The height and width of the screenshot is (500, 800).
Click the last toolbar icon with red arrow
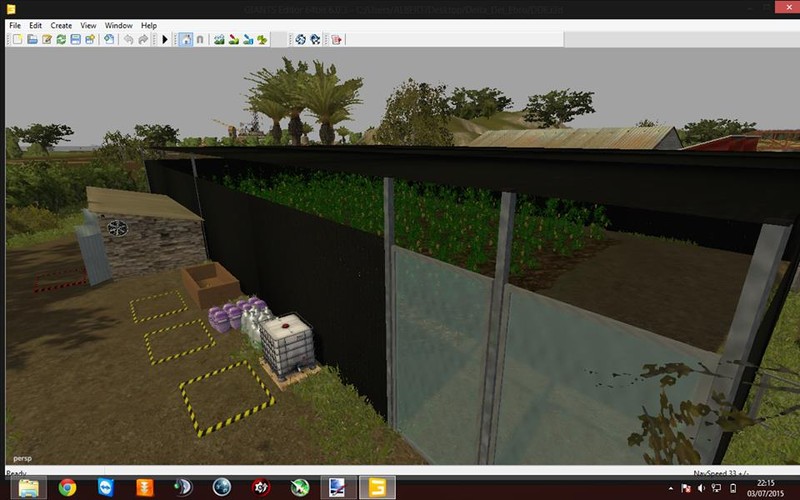click(x=337, y=40)
